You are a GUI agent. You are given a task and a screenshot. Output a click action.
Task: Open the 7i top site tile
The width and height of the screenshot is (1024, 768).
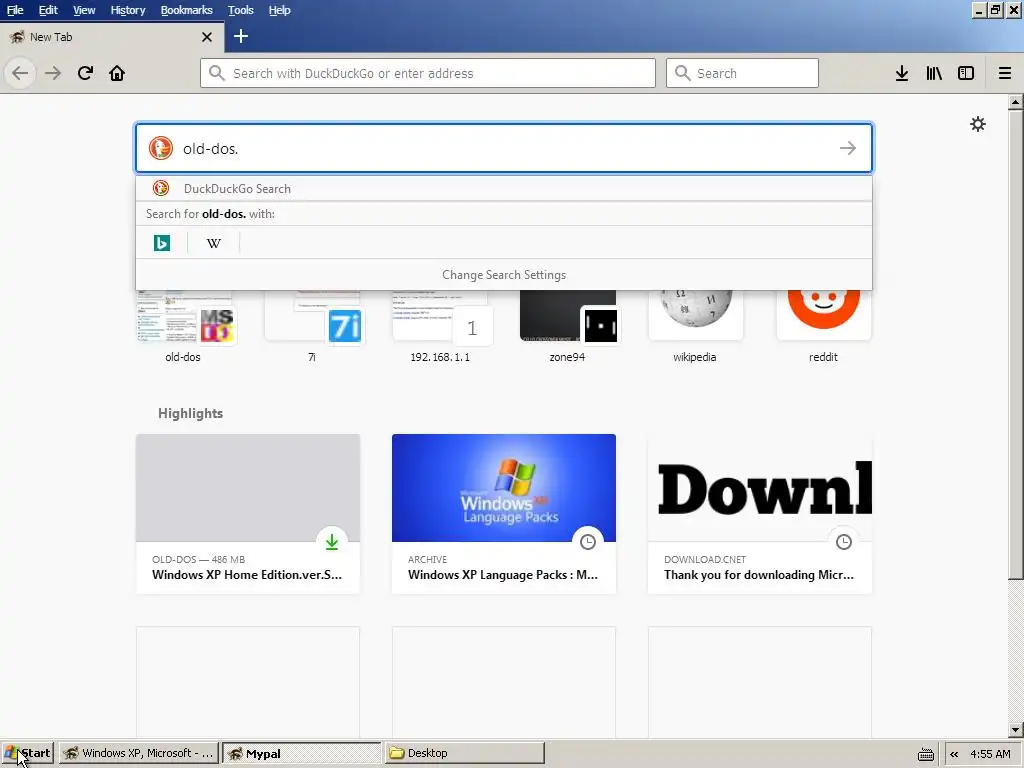click(312, 327)
